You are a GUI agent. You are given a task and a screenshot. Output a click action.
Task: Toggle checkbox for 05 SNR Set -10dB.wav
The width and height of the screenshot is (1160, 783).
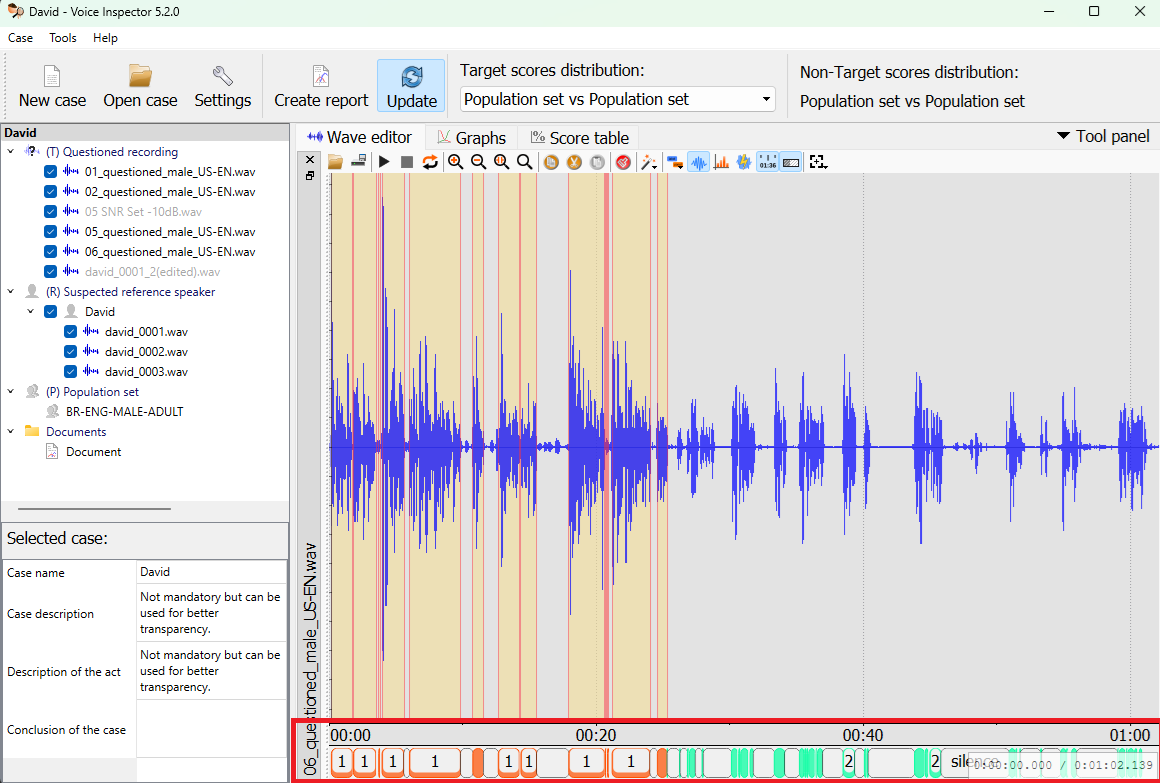(x=50, y=212)
